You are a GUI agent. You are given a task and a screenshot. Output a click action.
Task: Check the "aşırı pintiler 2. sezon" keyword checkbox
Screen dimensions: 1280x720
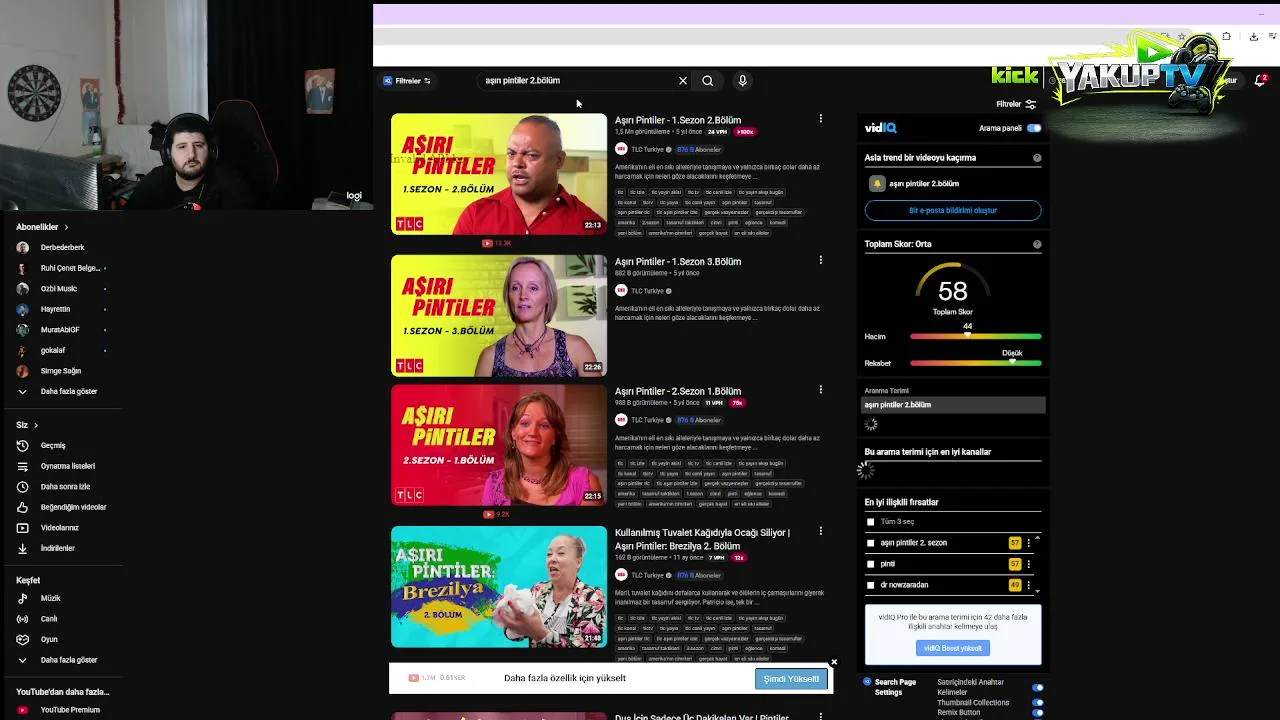870,543
